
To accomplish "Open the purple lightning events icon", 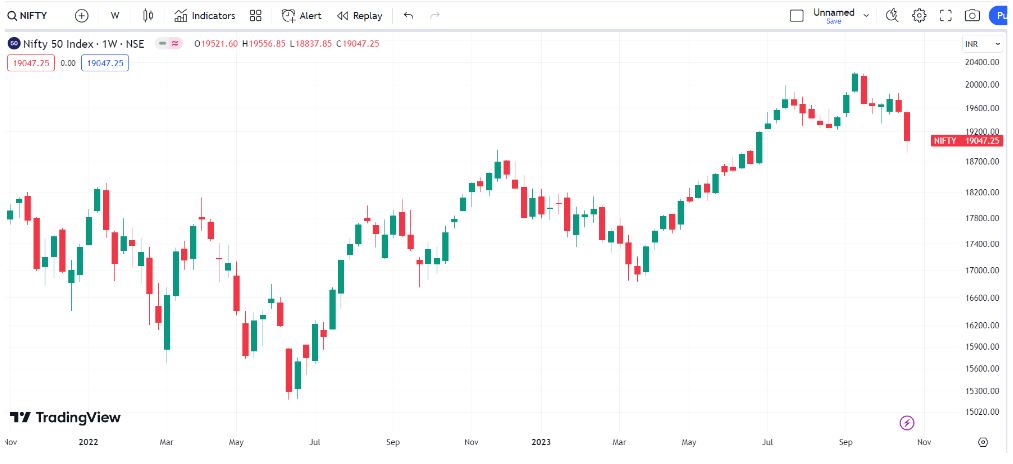I will pos(907,423).
